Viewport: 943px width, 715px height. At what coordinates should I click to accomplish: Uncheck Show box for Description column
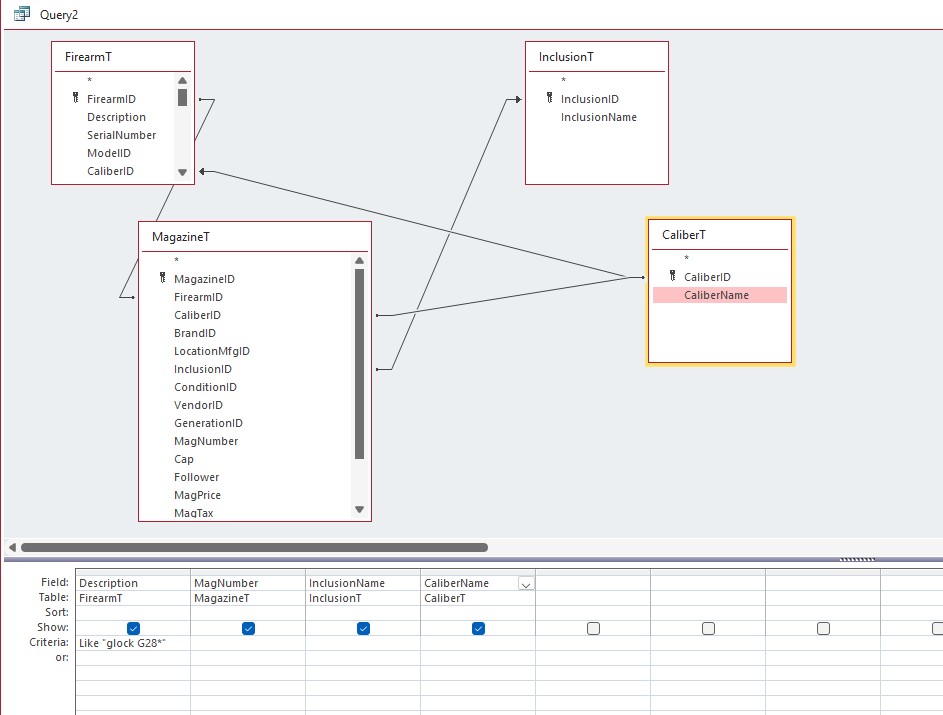coord(133,628)
